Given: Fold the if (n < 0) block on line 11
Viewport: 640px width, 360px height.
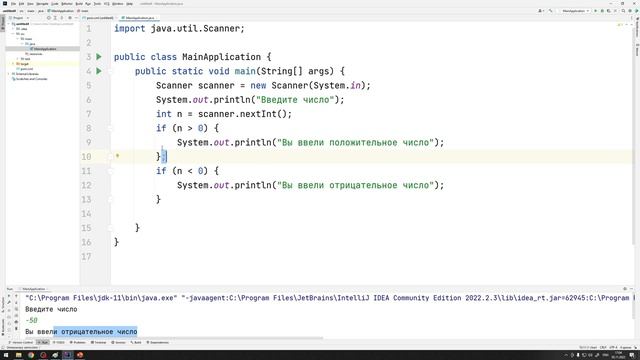Looking at the screenshot, I should [110, 171].
